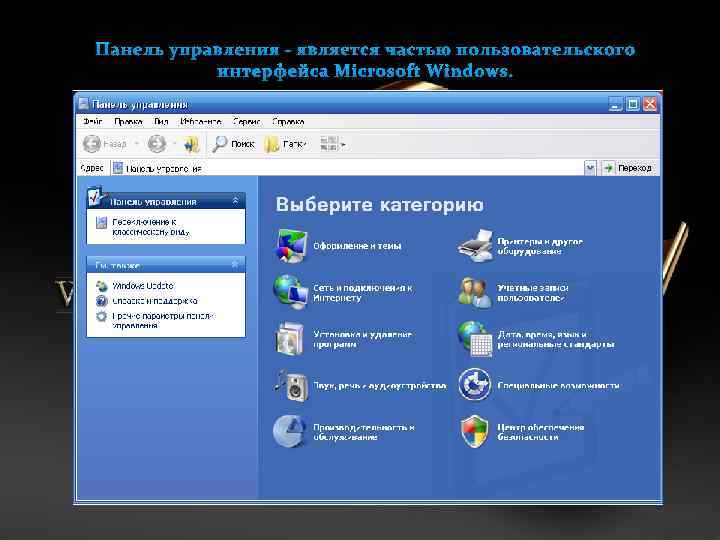Open the Сеть и подключения к Интернету globe icon

point(291,292)
